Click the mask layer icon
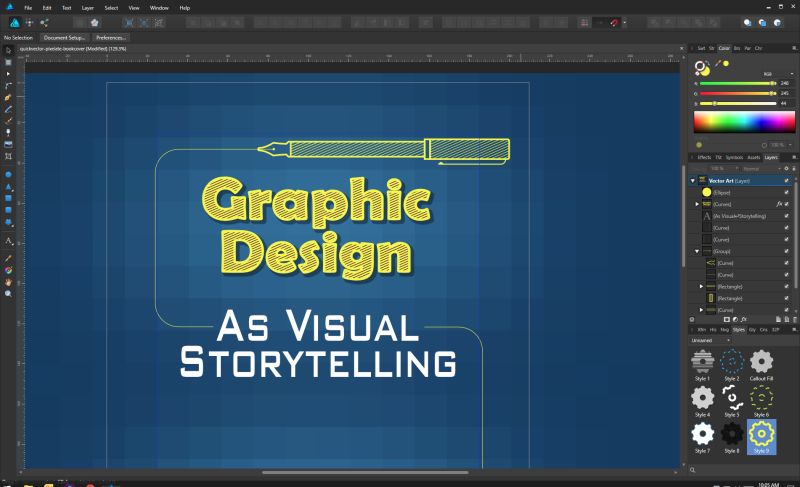The height and width of the screenshot is (487, 800). [727, 319]
